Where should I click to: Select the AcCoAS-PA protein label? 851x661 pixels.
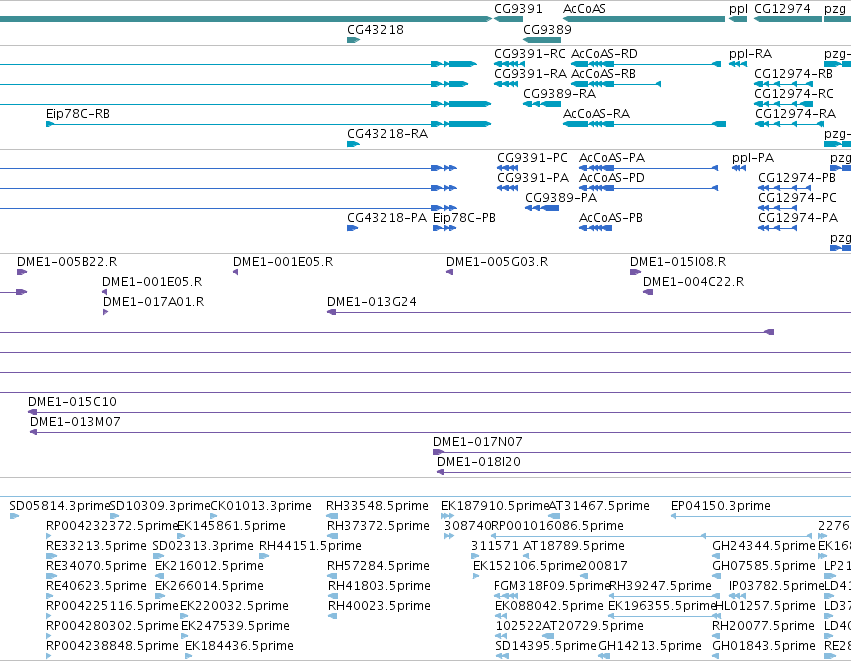pos(612,158)
